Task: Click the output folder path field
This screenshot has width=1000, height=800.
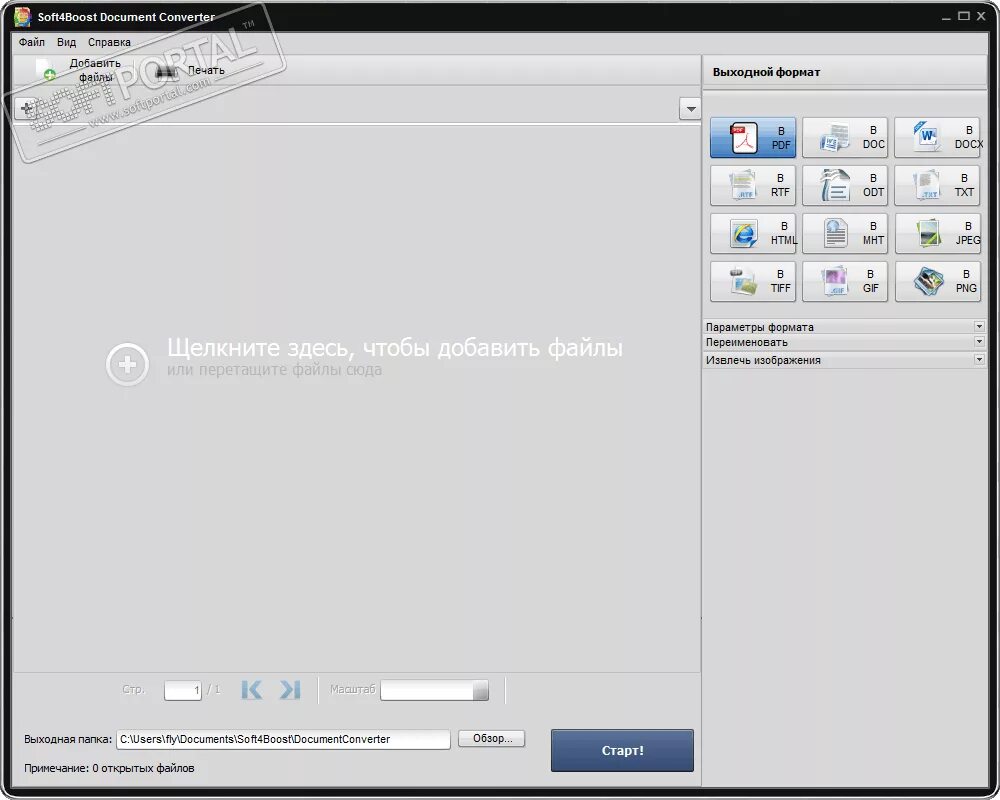Action: [x=283, y=739]
